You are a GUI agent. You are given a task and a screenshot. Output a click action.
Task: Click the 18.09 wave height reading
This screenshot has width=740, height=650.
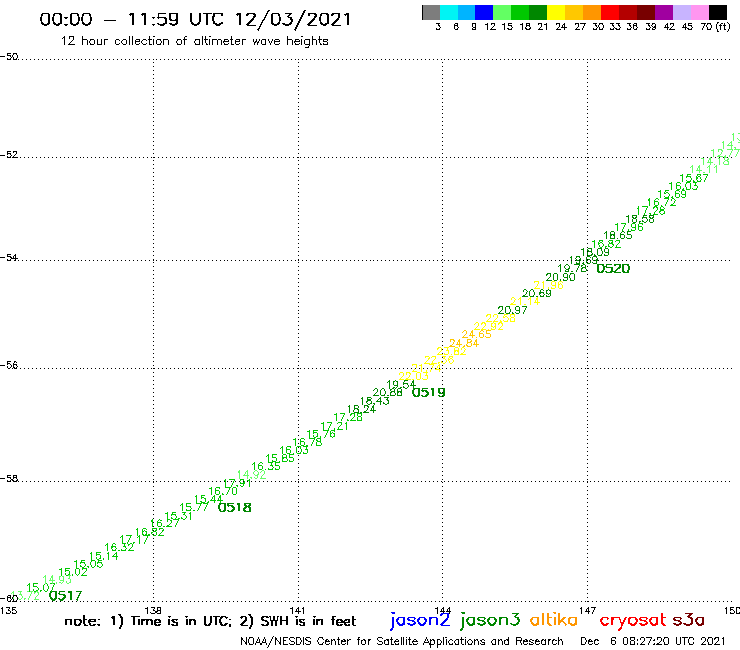tap(595, 252)
